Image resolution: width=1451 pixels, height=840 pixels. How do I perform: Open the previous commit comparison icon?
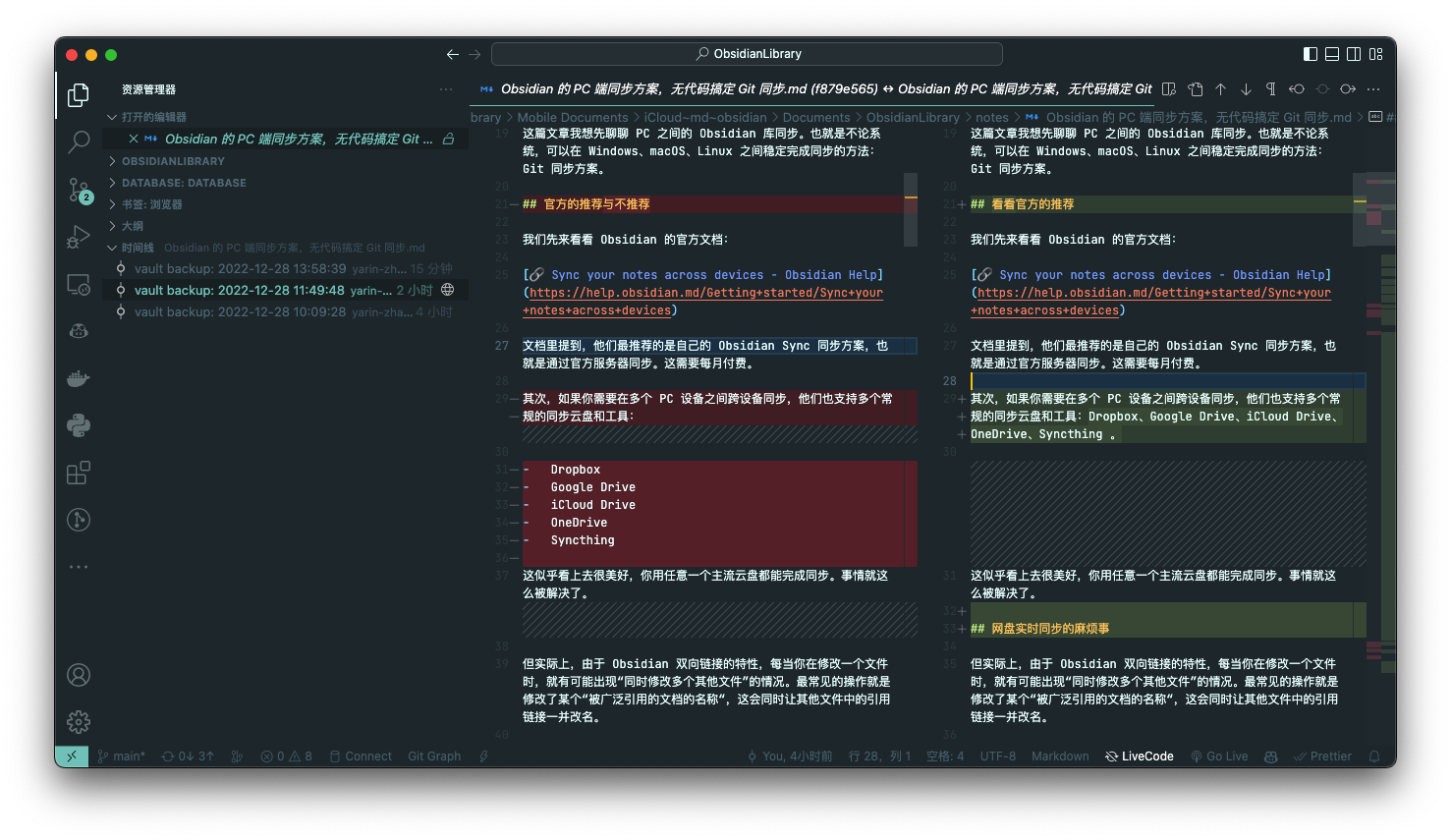(1297, 88)
